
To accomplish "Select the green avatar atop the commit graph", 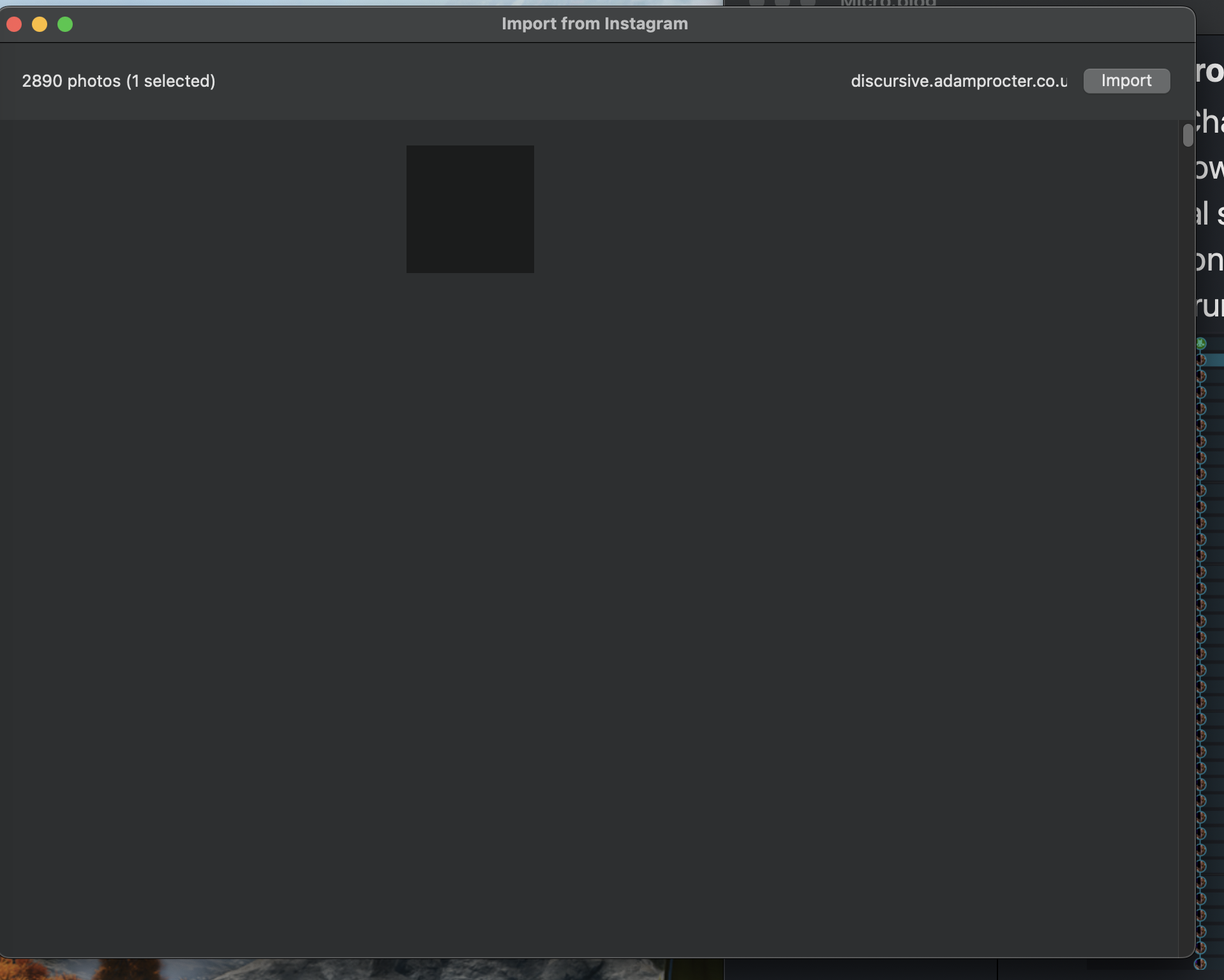I will (x=1201, y=343).
